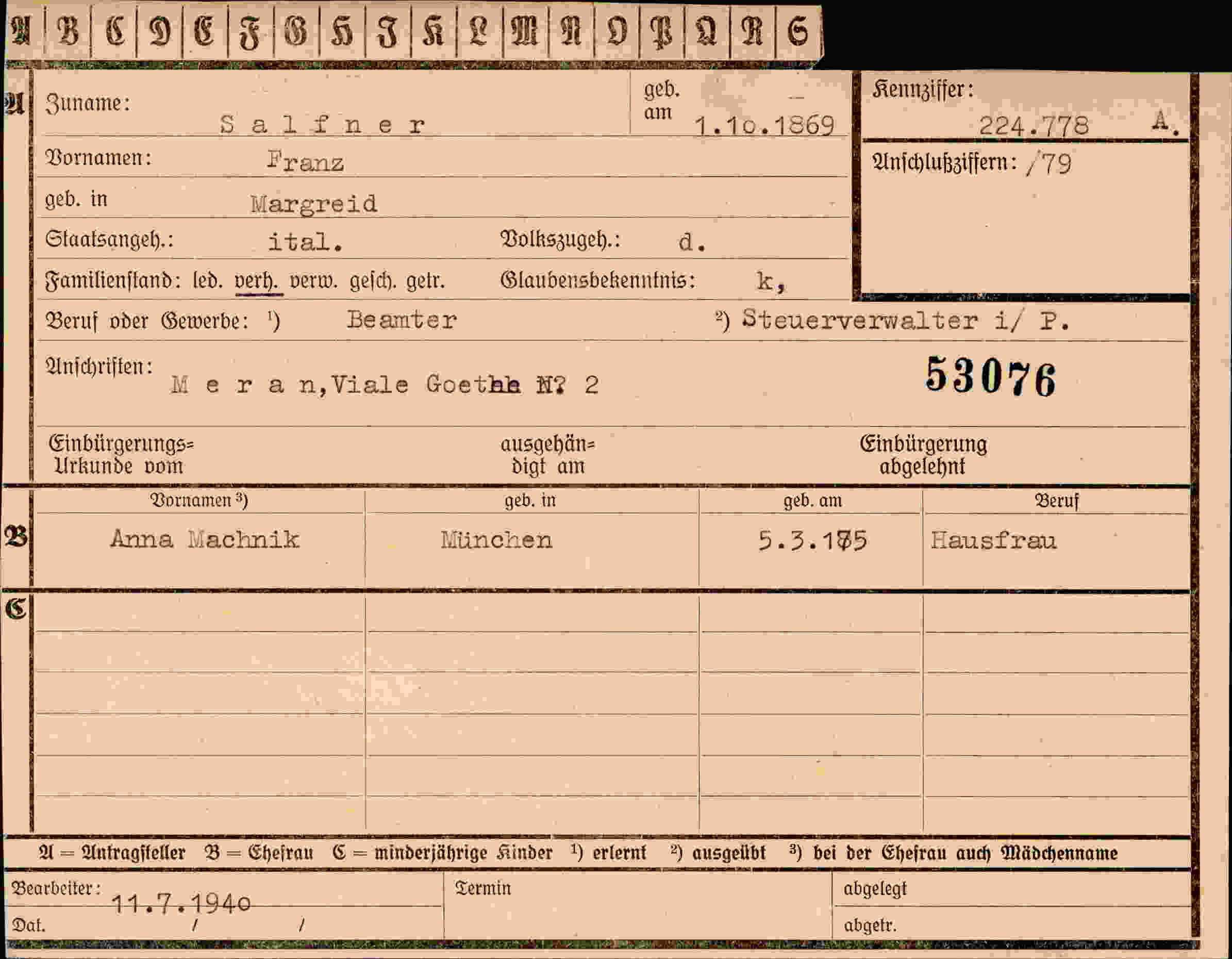The width and height of the screenshot is (1232, 959).
Task: Click the bold stamped number '53076'
Action: [991, 377]
